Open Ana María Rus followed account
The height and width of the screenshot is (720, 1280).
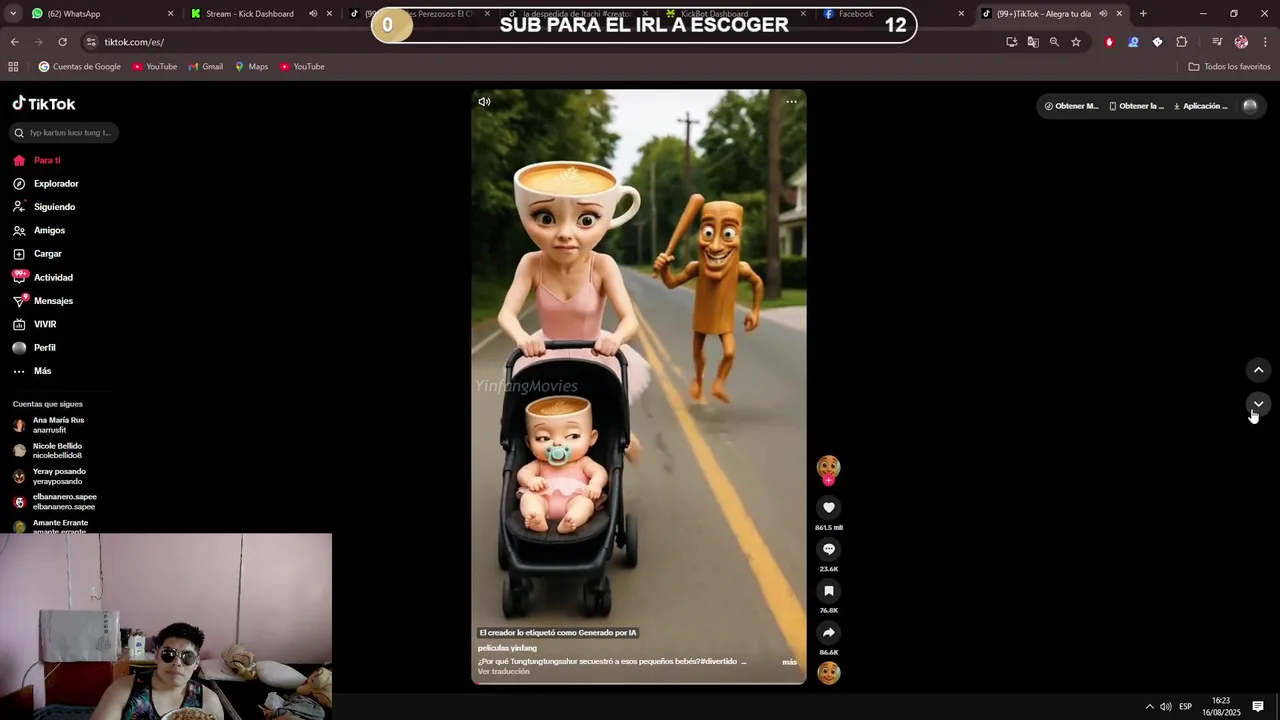tap(50, 425)
